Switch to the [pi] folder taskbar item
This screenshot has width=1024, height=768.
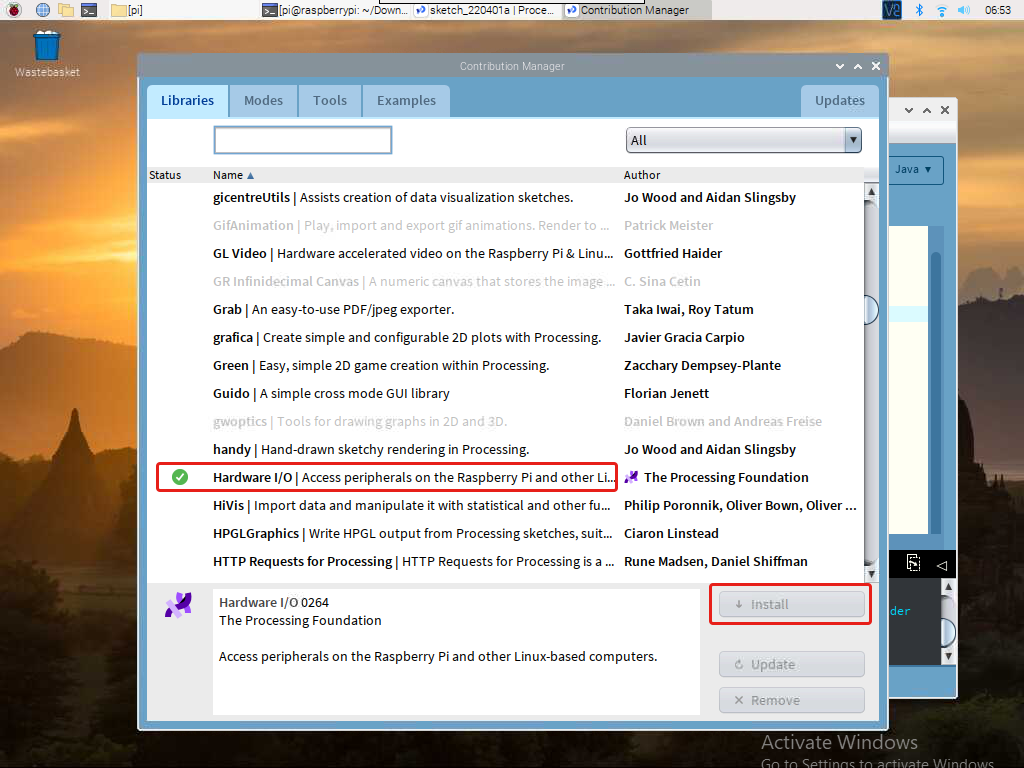click(127, 10)
